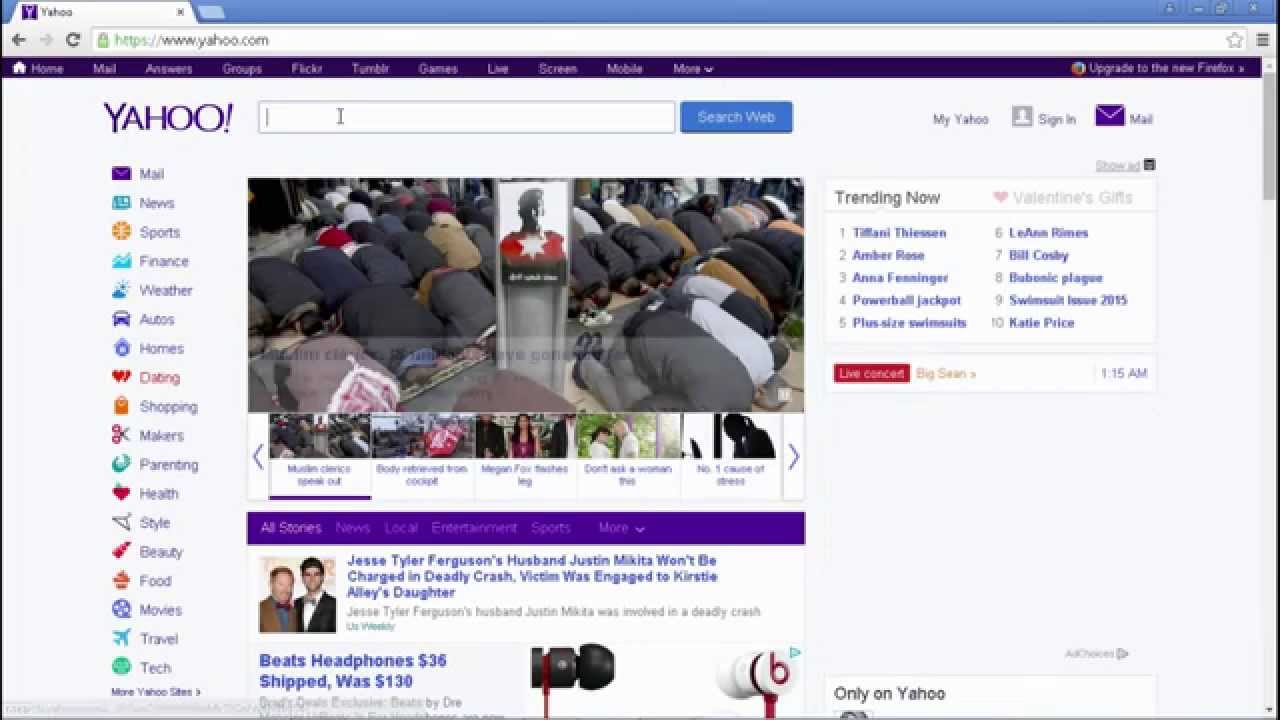Bookmark this page with the star icon
Image resolution: width=1280 pixels, height=720 pixels.
(1235, 40)
